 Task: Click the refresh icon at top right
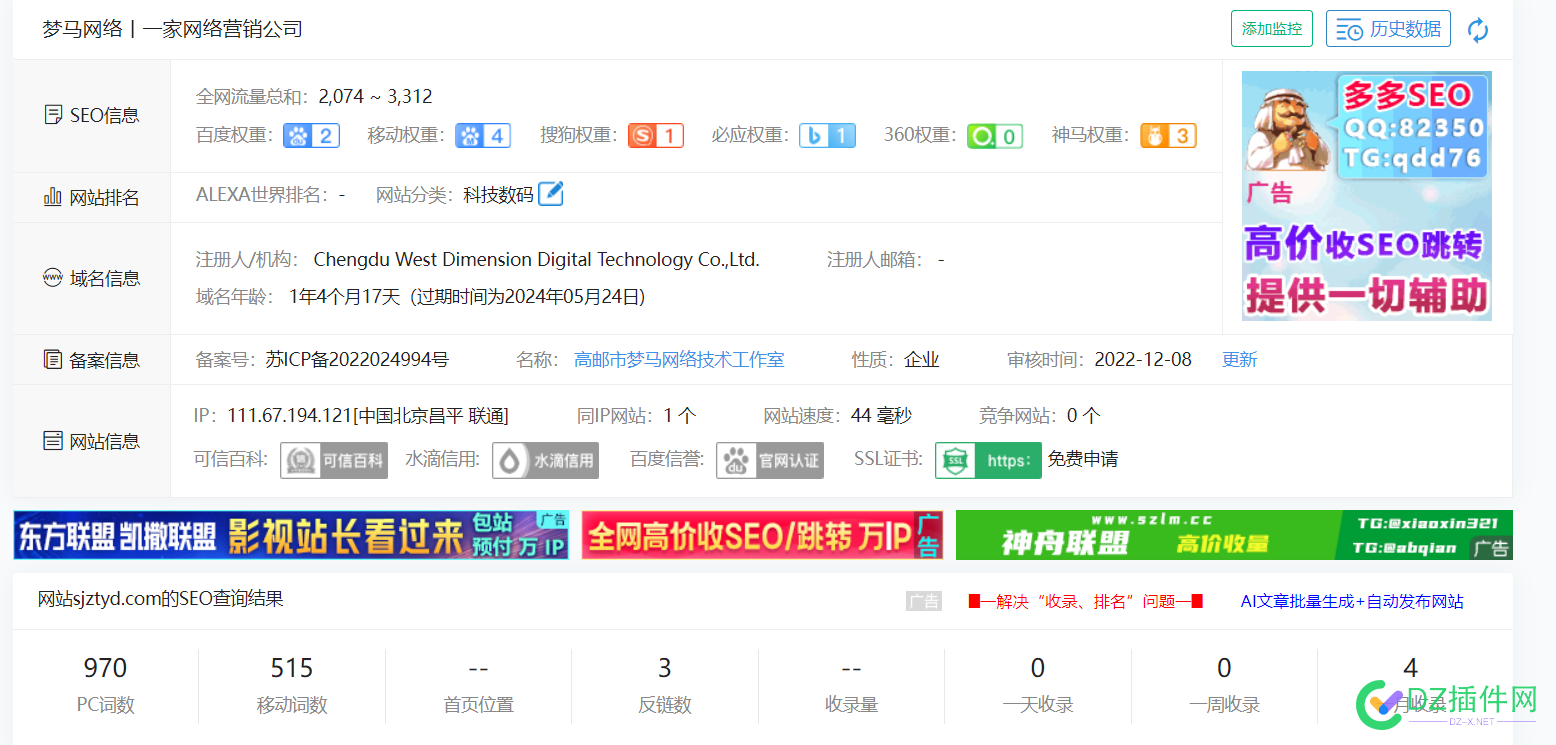coord(1477,30)
